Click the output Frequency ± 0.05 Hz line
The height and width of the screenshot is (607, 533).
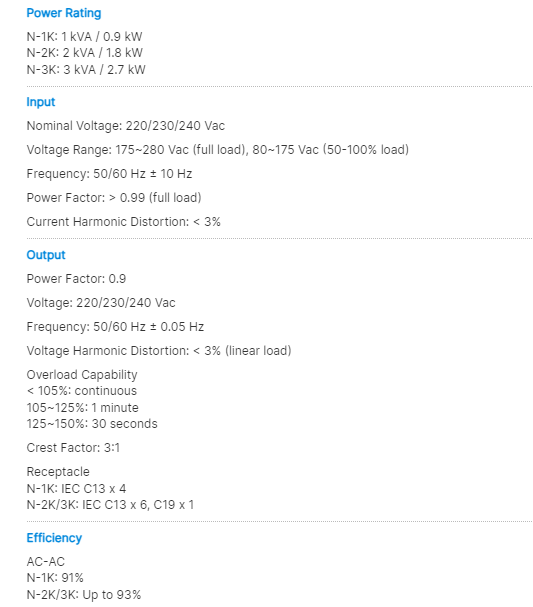tap(115, 327)
